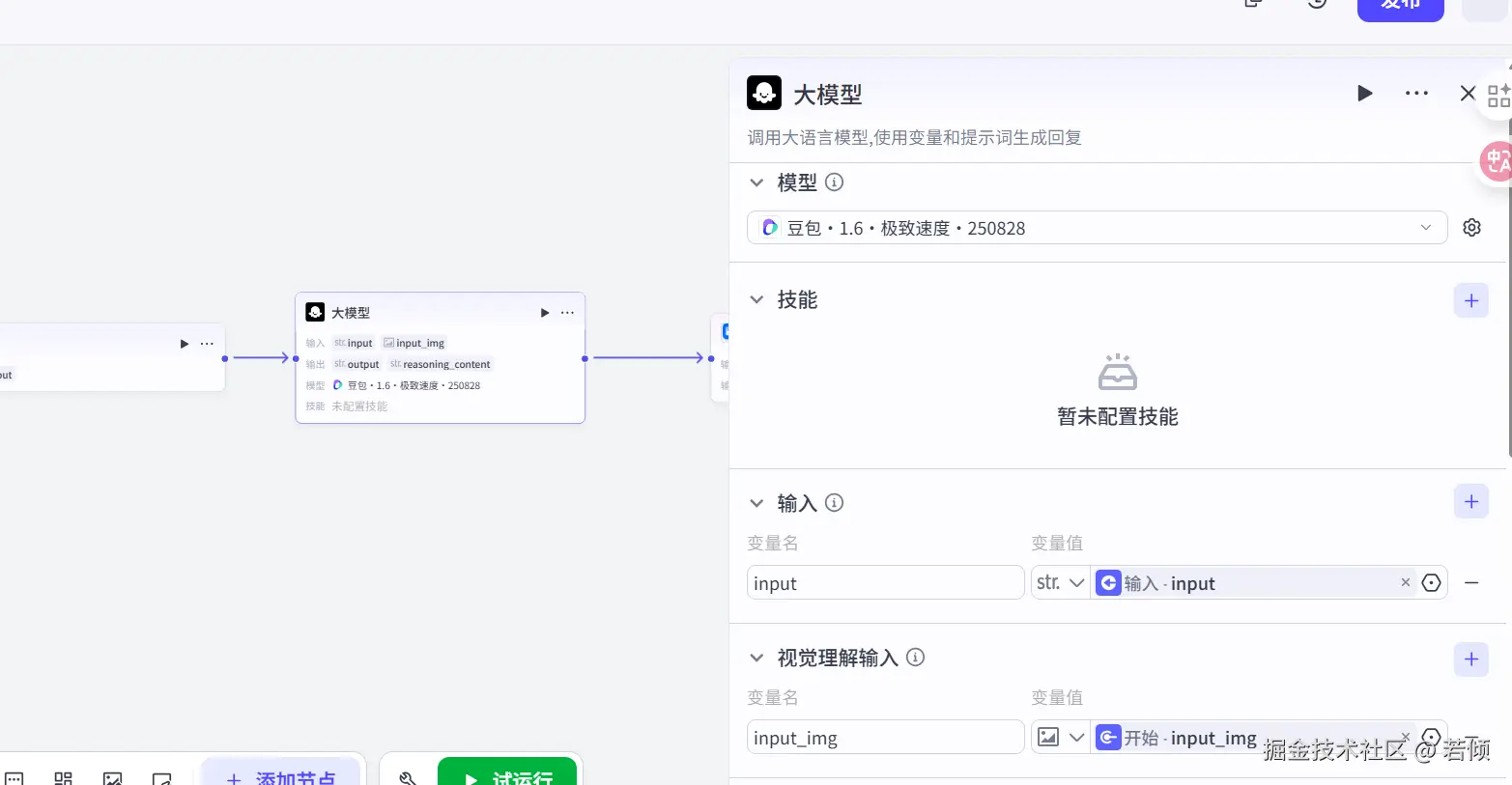Open the debug wrench tool in bottom toolbar
Image resolution: width=1512 pixels, height=785 pixels.
coord(408,777)
